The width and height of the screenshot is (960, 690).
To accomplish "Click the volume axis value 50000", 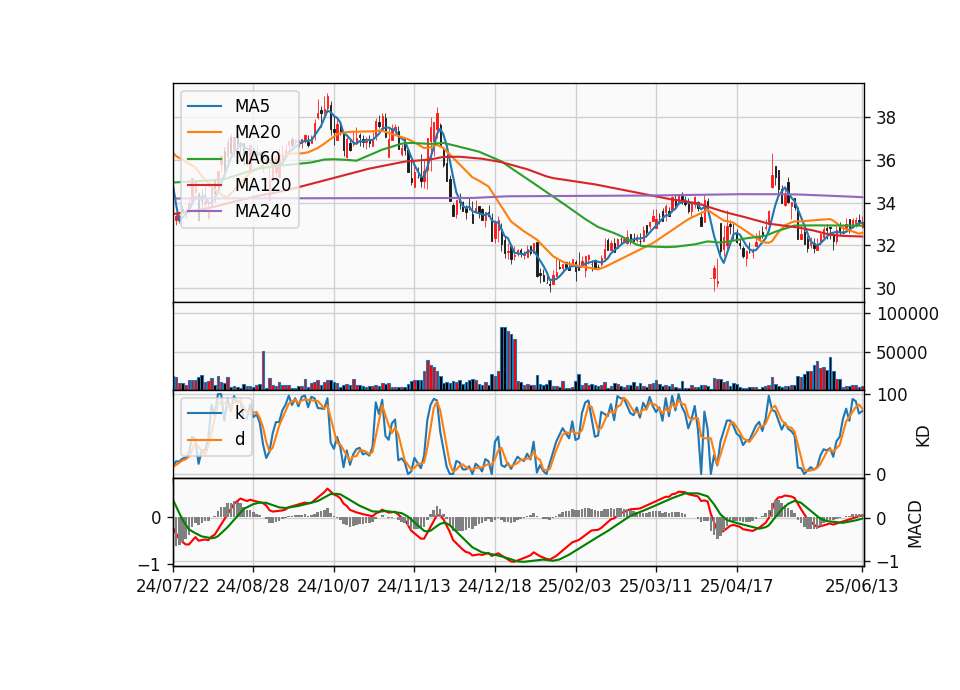I will coord(902,353).
